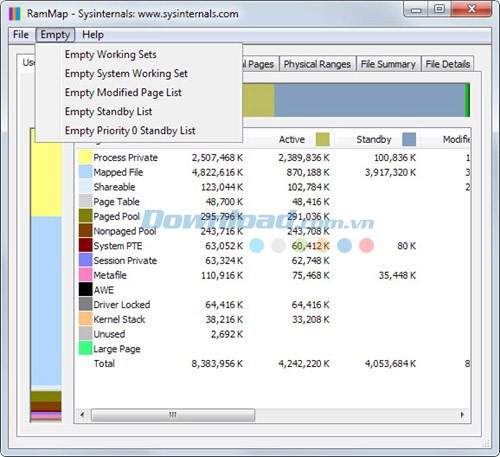The height and width of the screenshot is (457, 500).
Task: Choose Empty Standby List
Action: click(x=109, y=111)
